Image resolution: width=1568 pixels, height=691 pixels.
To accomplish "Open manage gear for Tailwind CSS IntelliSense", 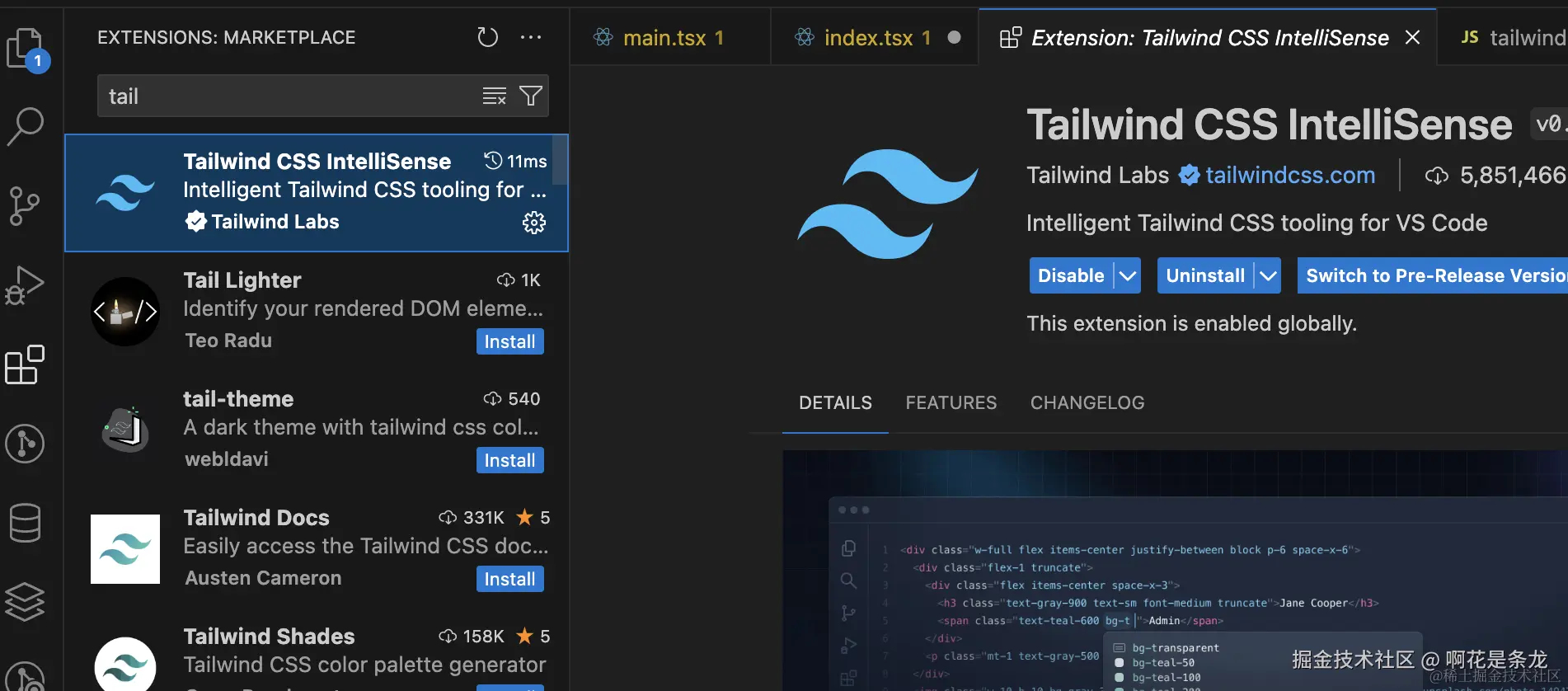I will (534, 223).
